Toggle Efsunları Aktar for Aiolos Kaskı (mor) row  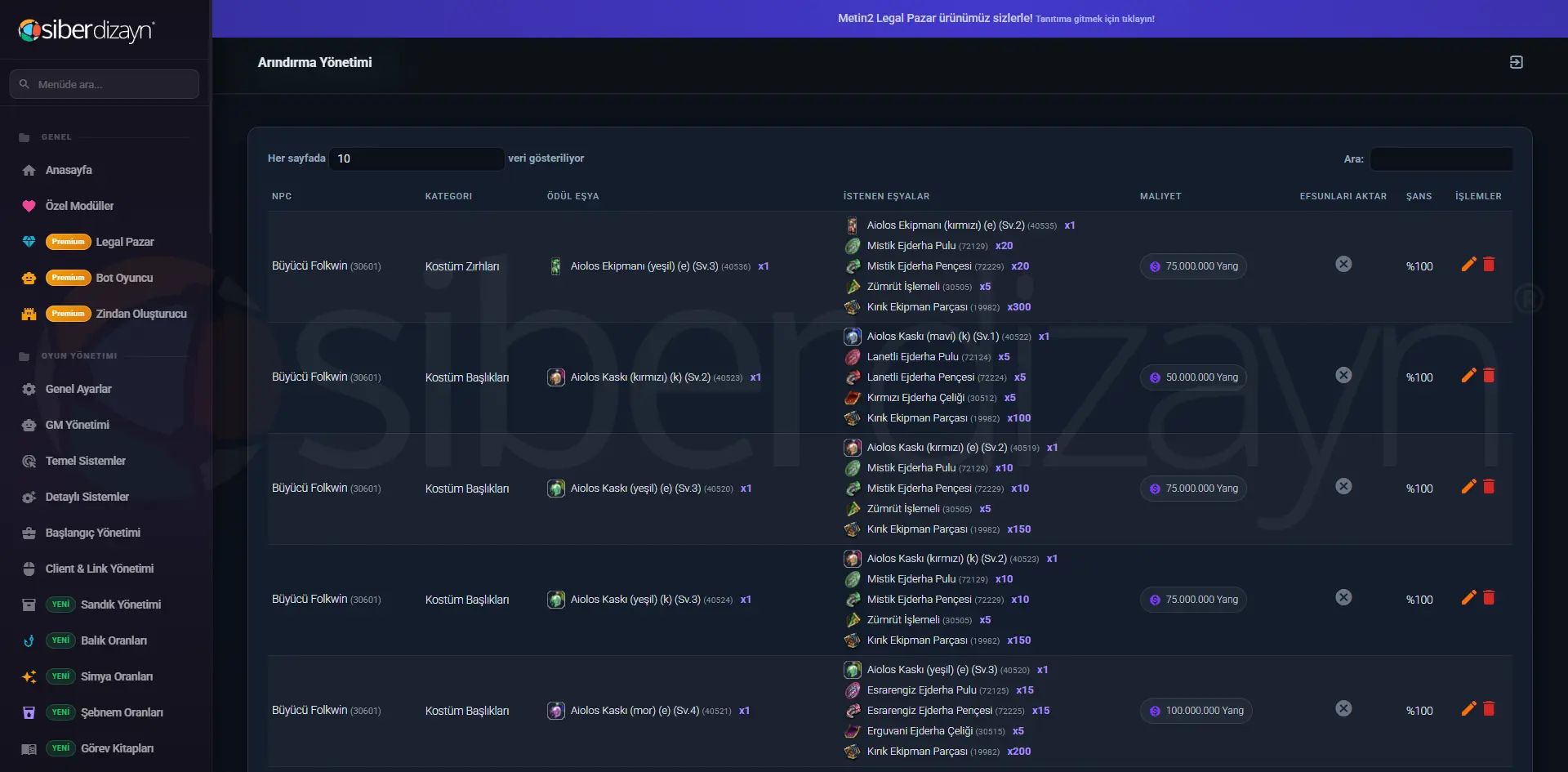pos(1343,708)
